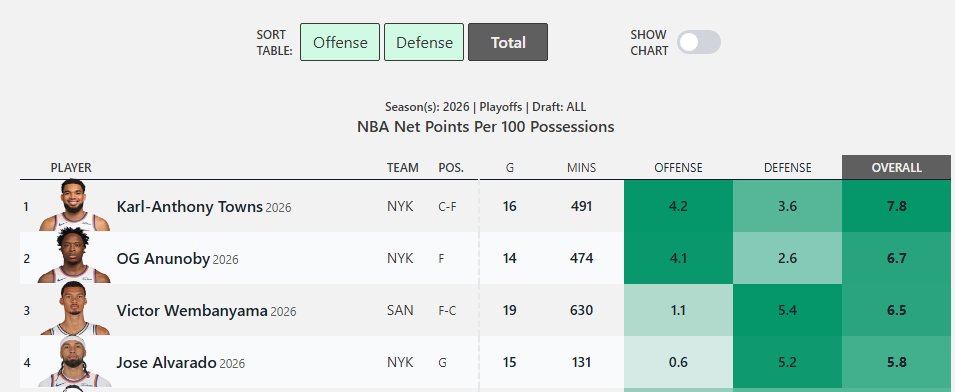
Task: Click Karl-Anthony Towns headshot photo
Action: 74,205
